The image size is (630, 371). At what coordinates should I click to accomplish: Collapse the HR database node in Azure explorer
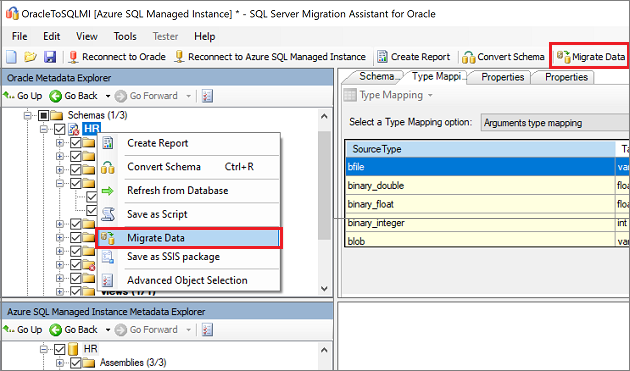(x=44, y=349)
